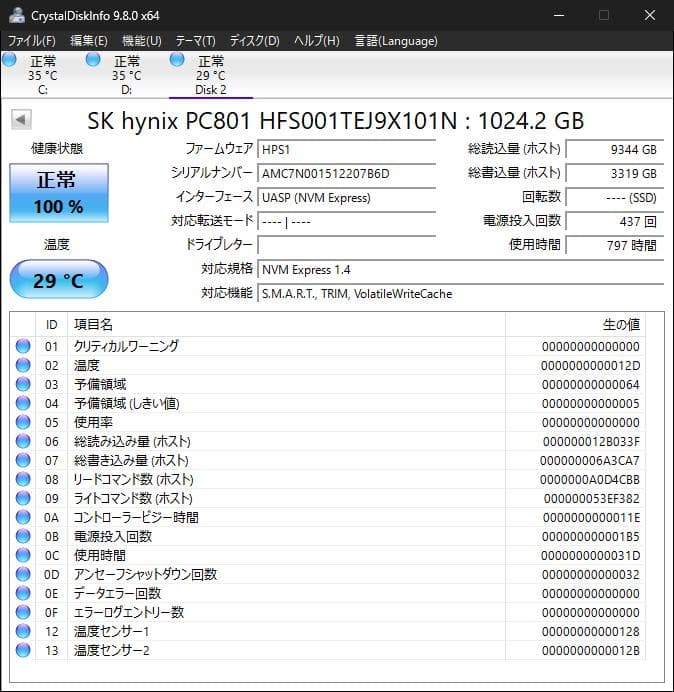Click the disk model title SK hynix PC801
674x692 pixels.
(335, 120)
